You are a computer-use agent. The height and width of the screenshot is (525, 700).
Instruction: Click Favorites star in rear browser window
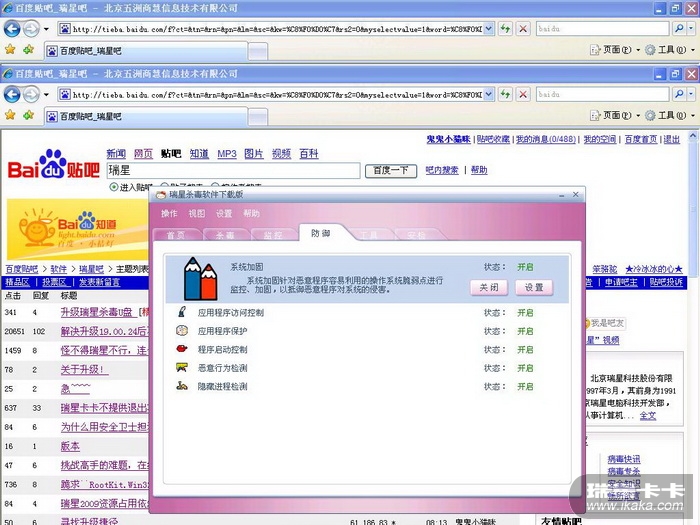click(x=10, y=50)
